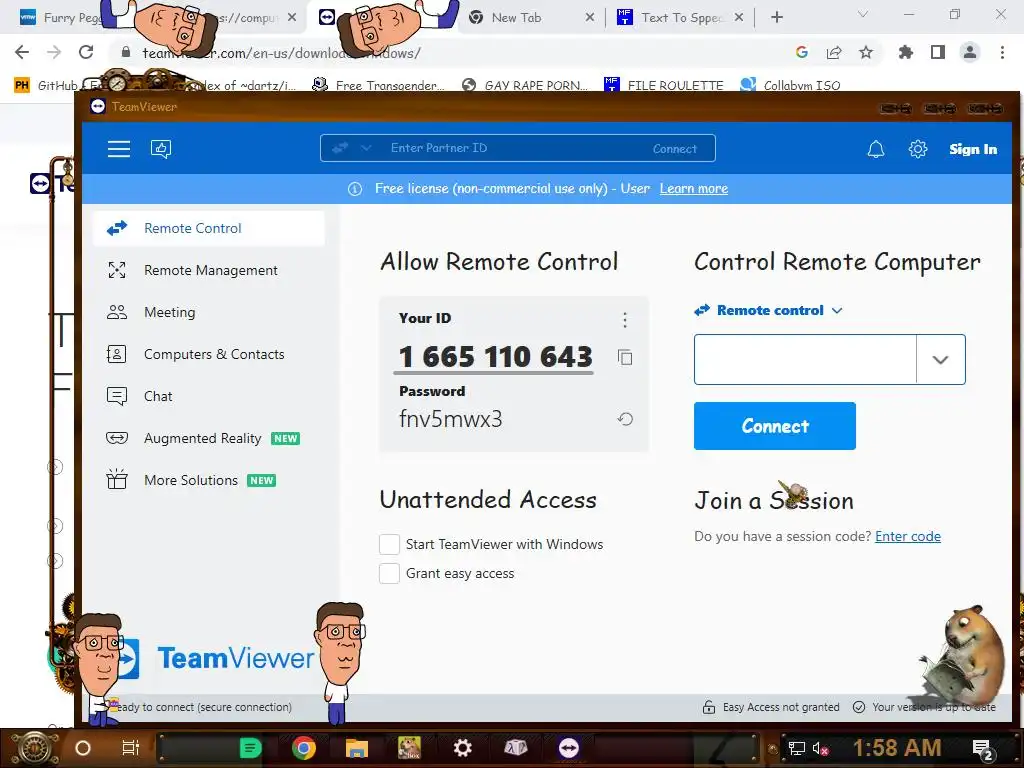Open TeamViewer settings gear
This screenshot has width=1024, height=768.
click(918, 150)
